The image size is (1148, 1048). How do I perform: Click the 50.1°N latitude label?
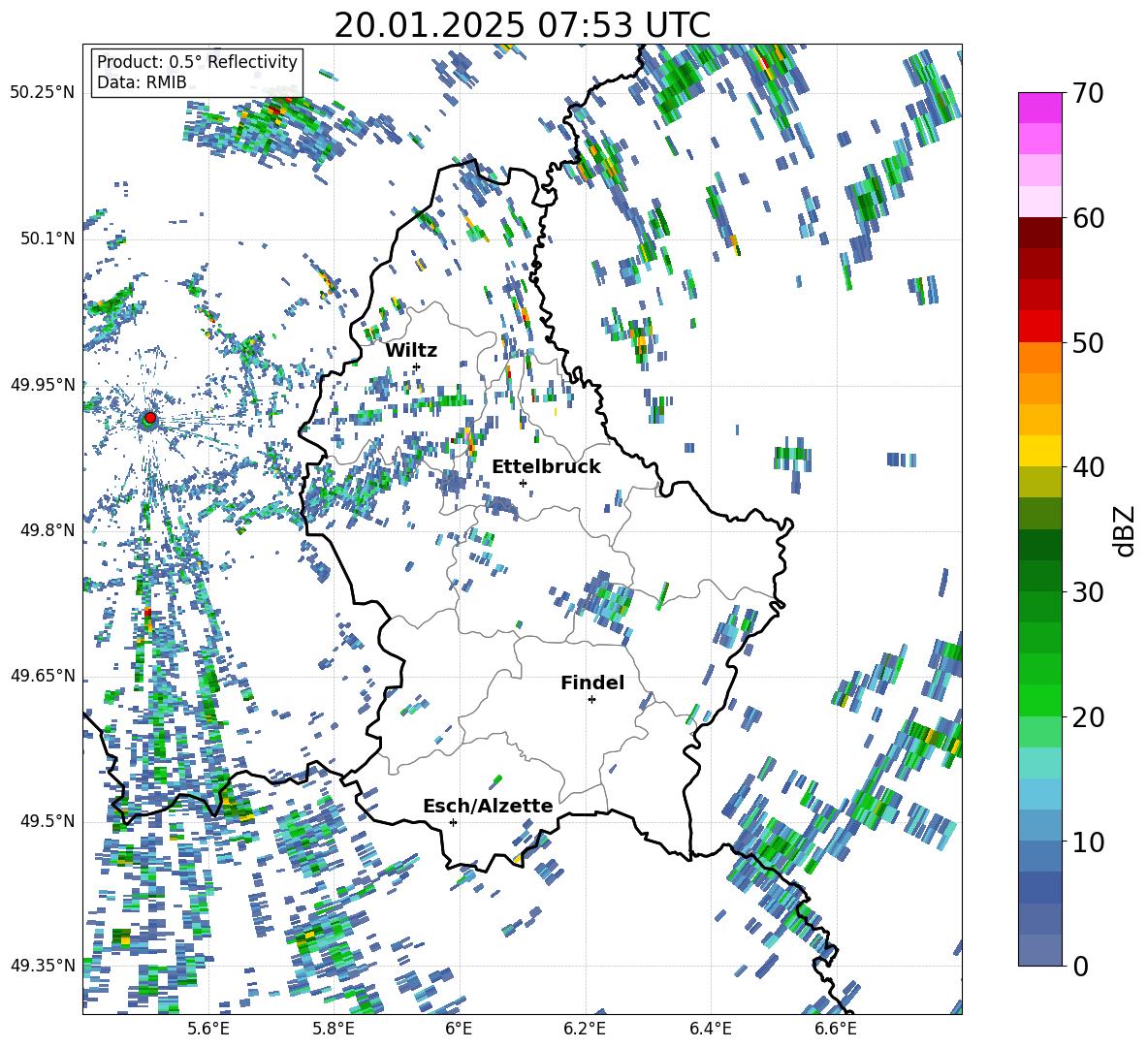(x=48, y=238)
